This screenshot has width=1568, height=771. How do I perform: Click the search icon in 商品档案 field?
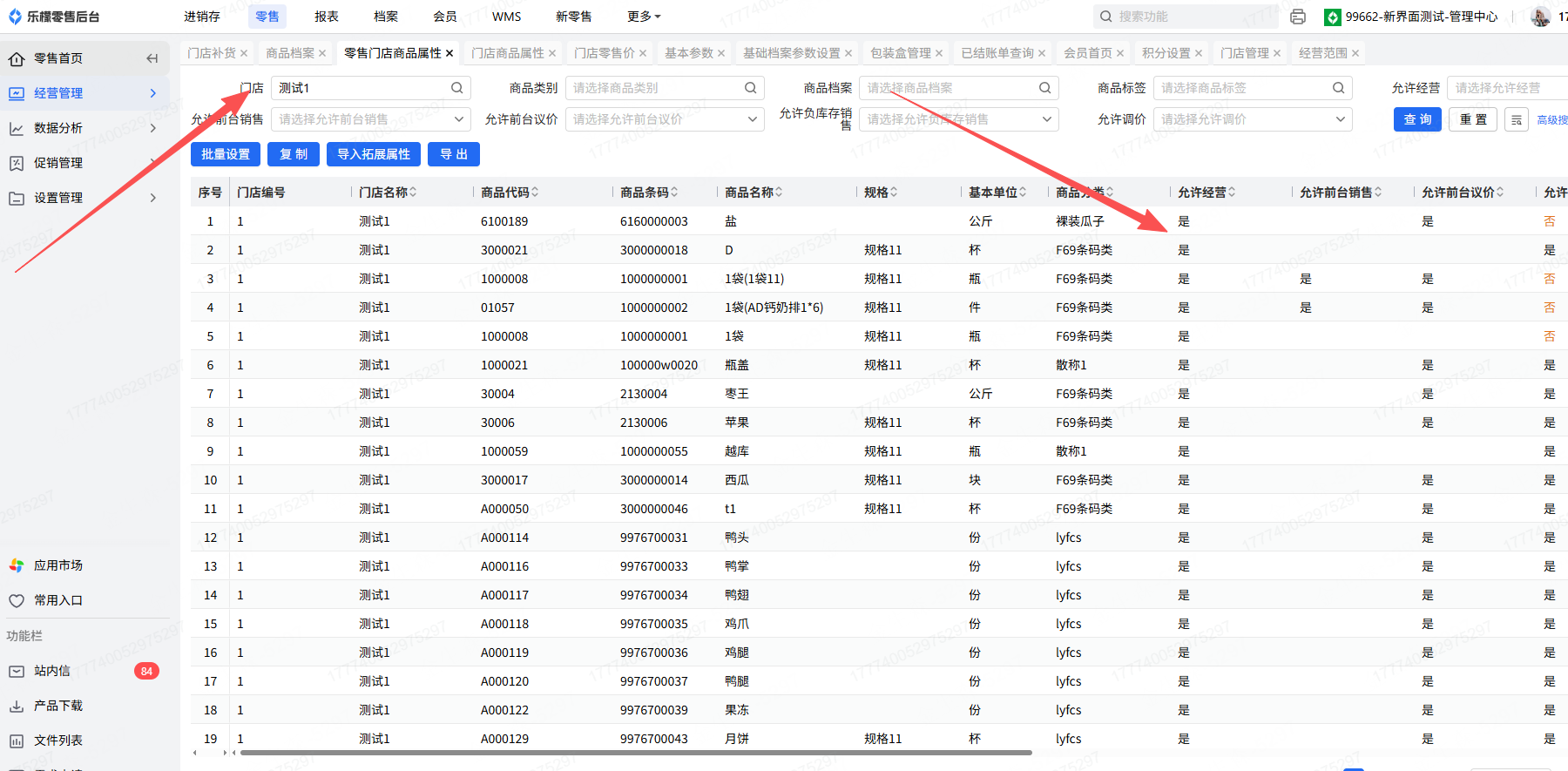pyautogui.click(x=1044, y=88)
